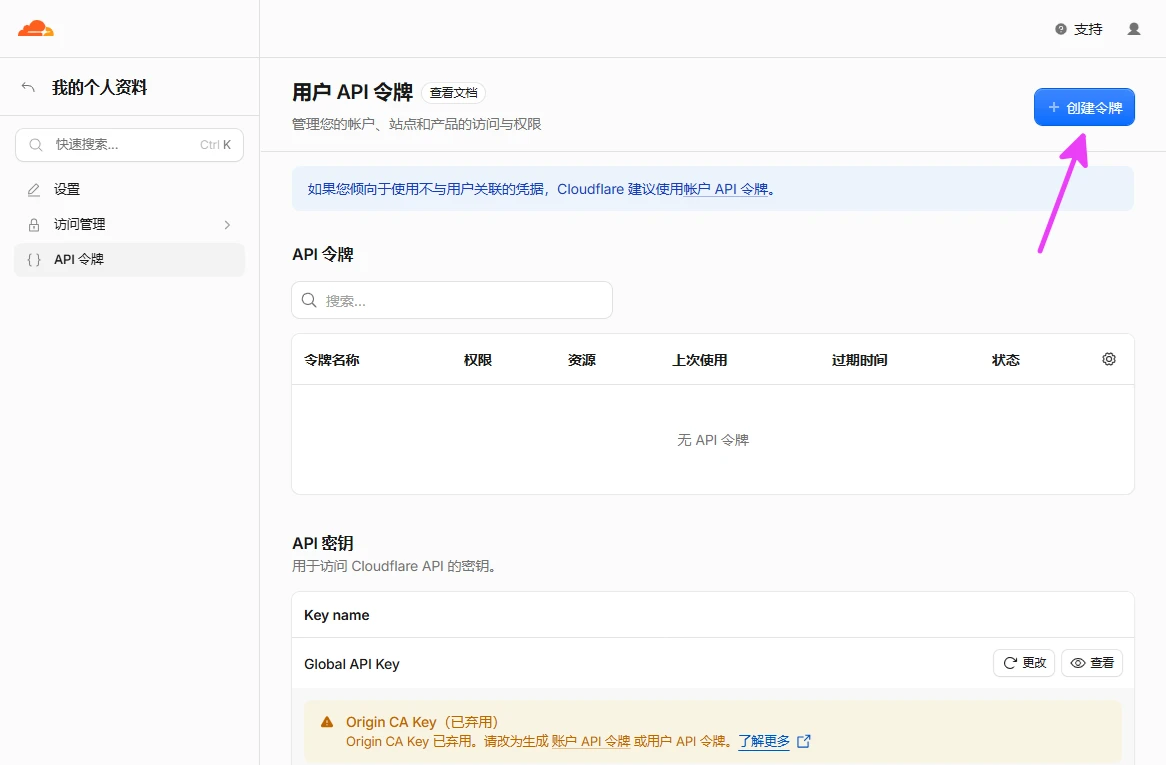Click the magnifier in the token search field
Viewport: 1166px width, 765px height.
[x=309, y=300]
